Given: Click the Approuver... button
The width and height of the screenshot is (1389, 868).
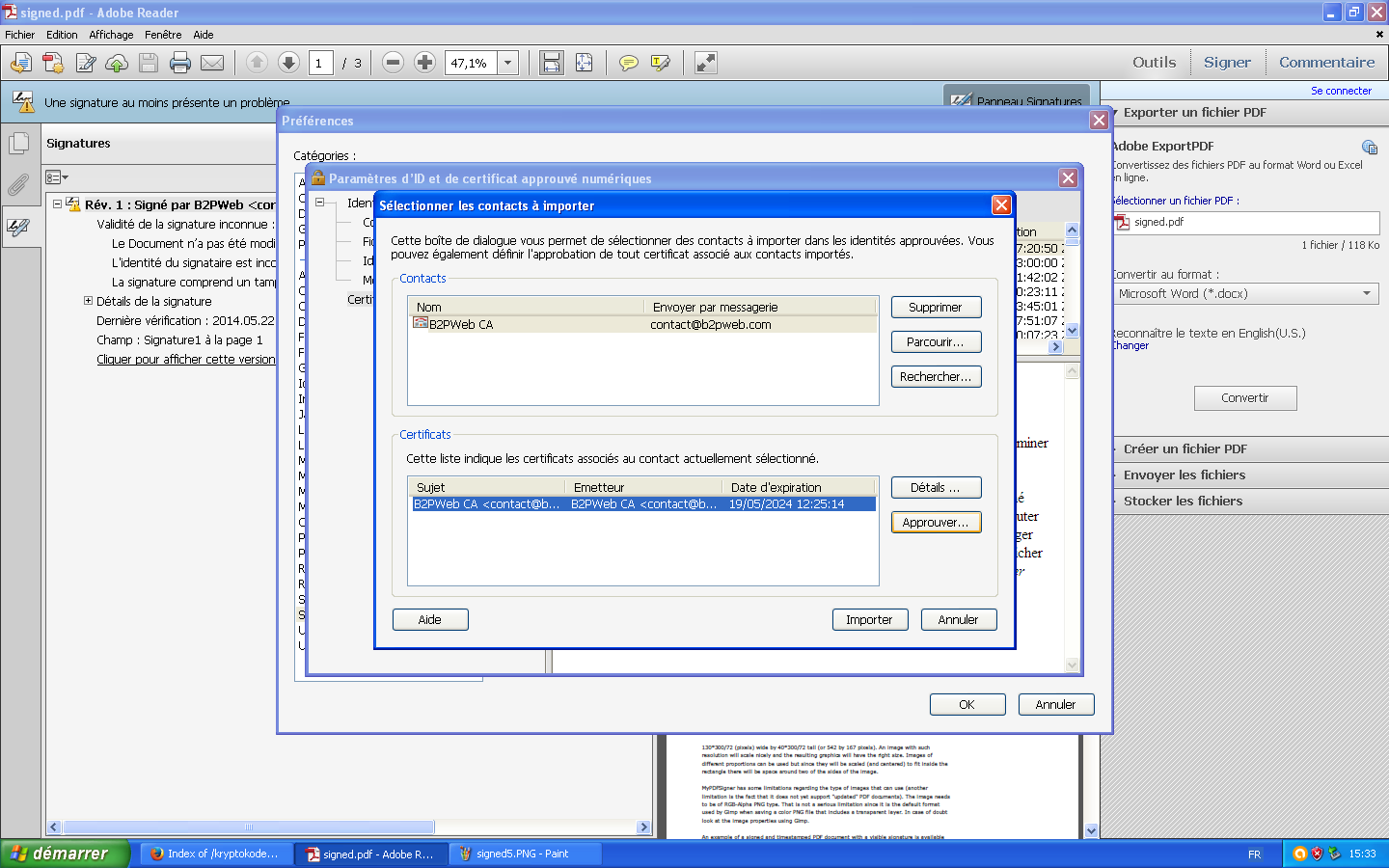Looking at the screenshot, I should click(x=936, y=523).
